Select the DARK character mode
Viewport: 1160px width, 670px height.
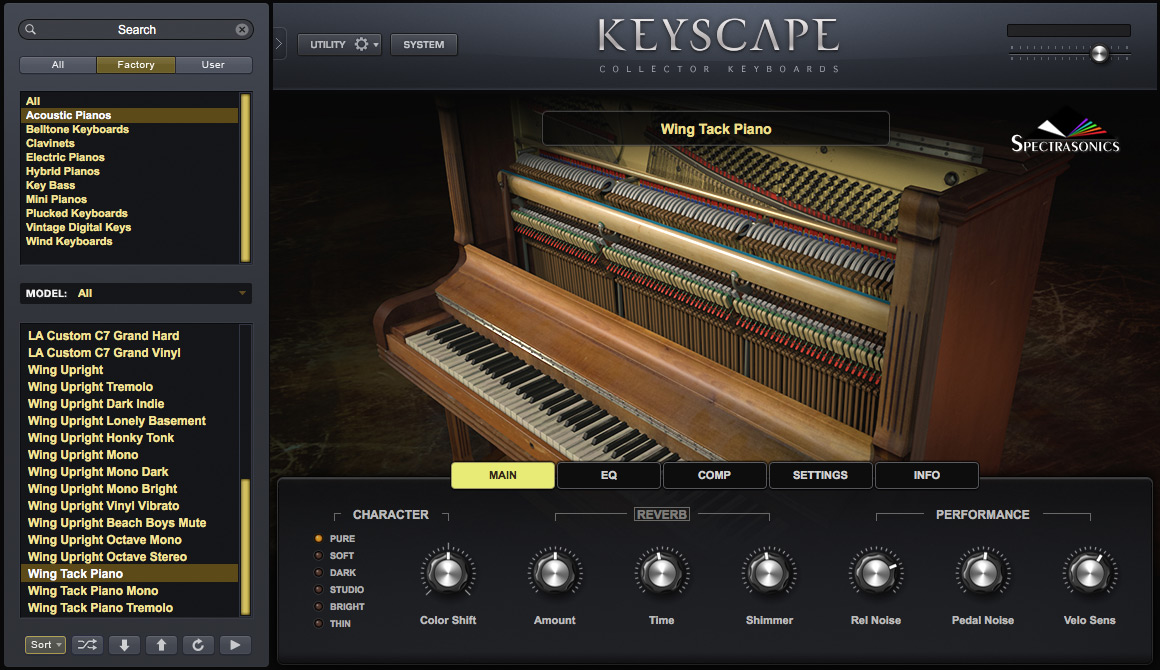click(x=319, y=572)
